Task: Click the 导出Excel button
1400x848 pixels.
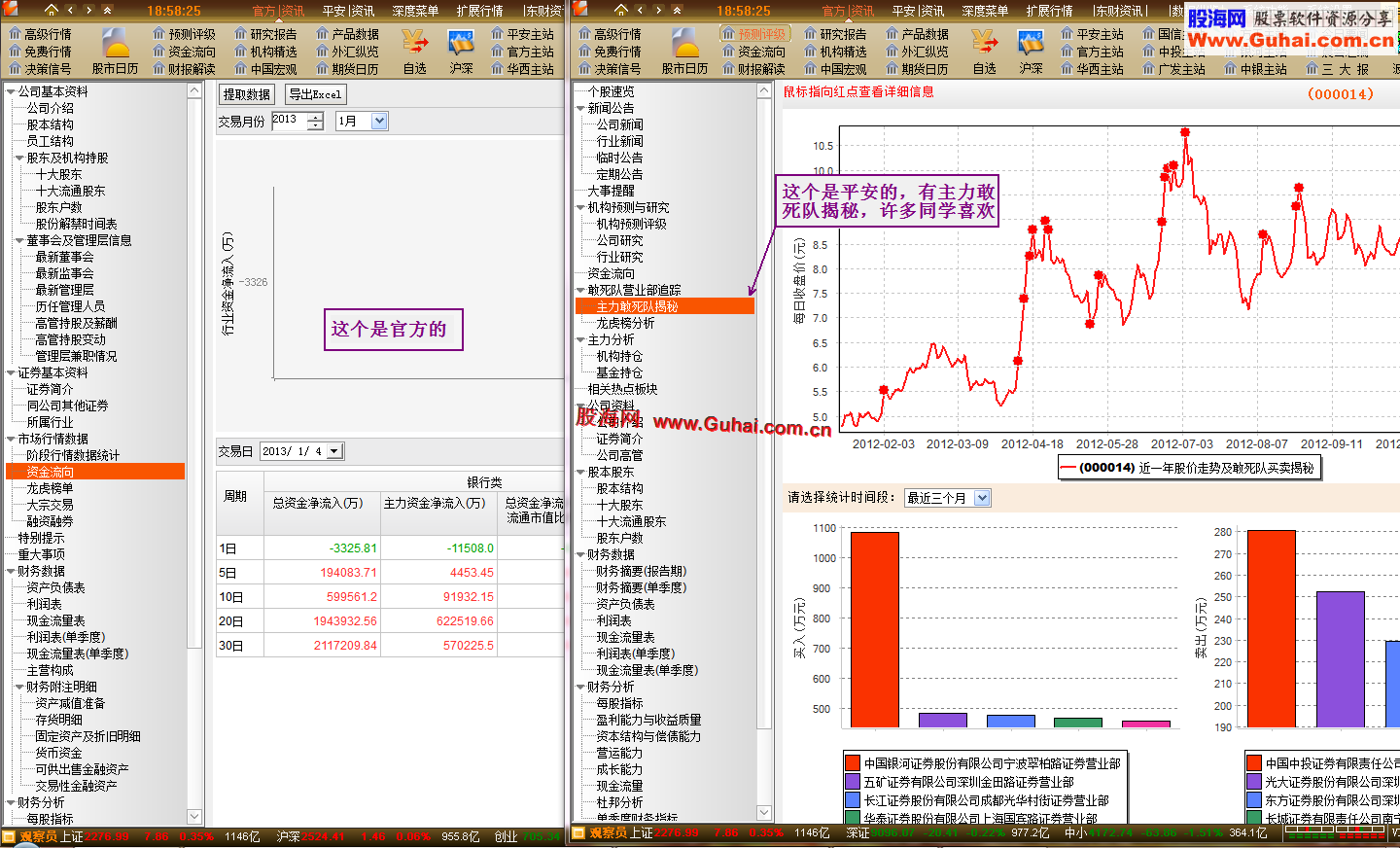Action: 315,94
